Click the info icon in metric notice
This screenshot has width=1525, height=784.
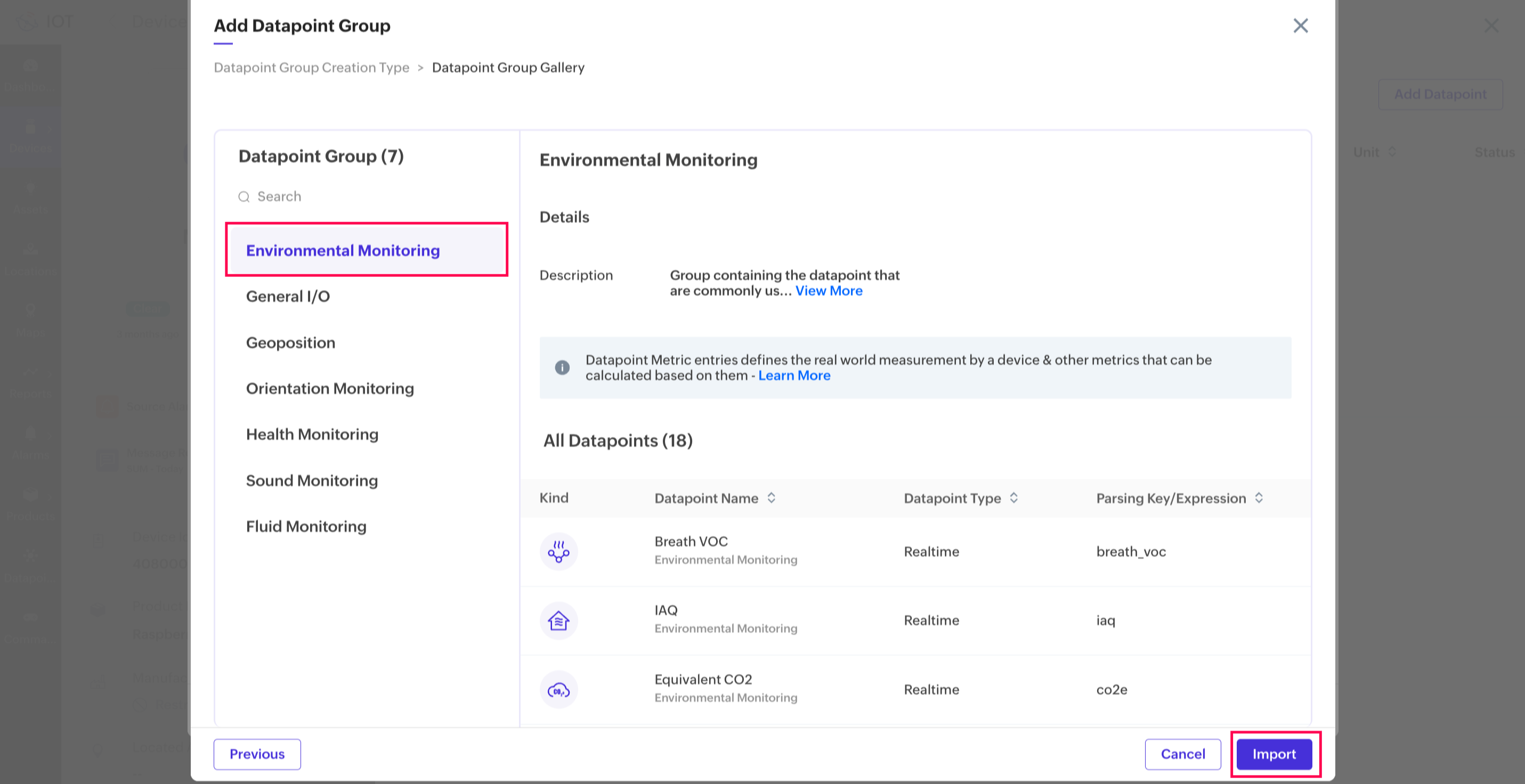click(x=562, y=367)
